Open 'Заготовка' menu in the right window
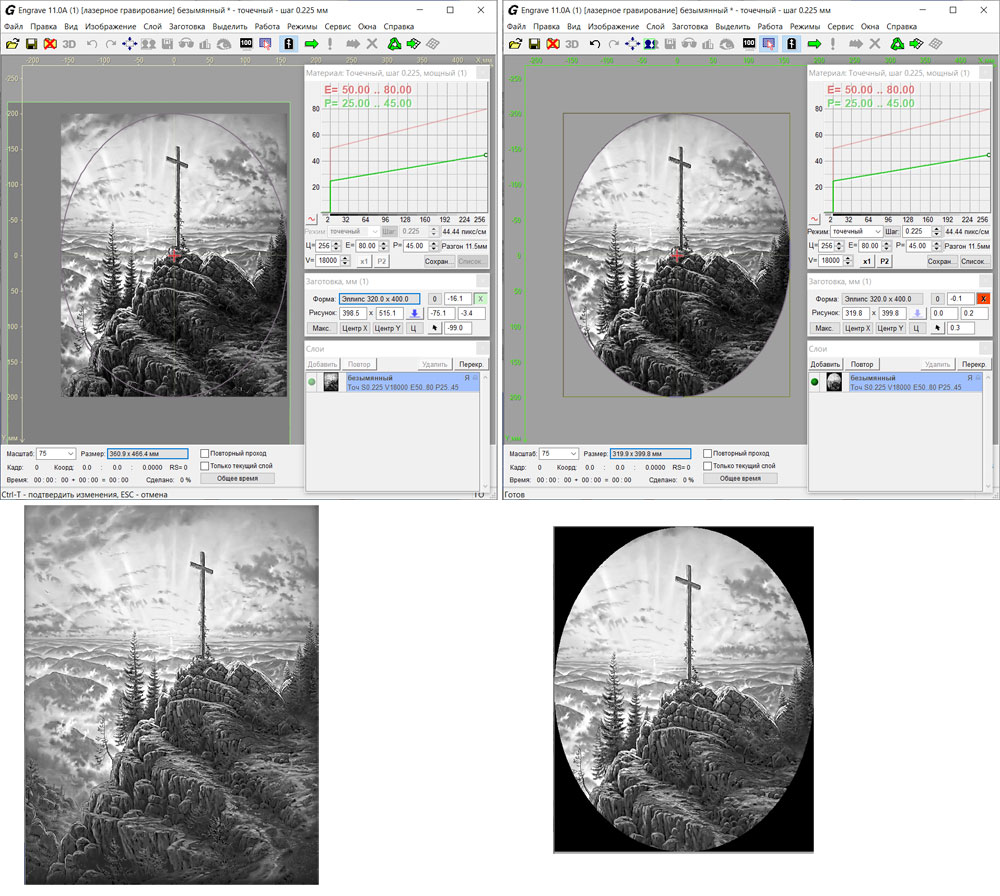Image resolution: width=1000 pixels, height=896 pixels. pos(690,26)
